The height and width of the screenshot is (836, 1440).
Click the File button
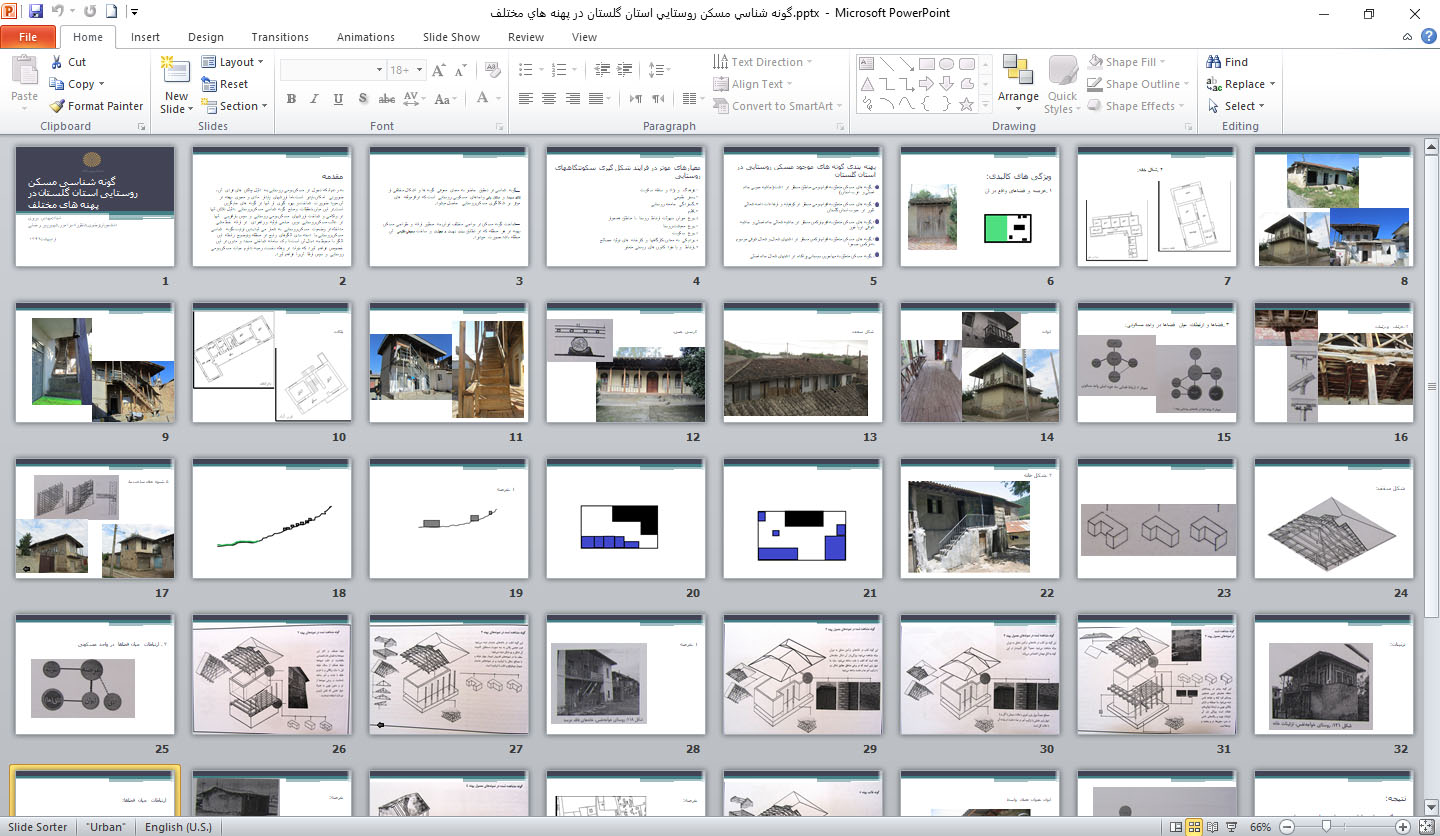28,37
